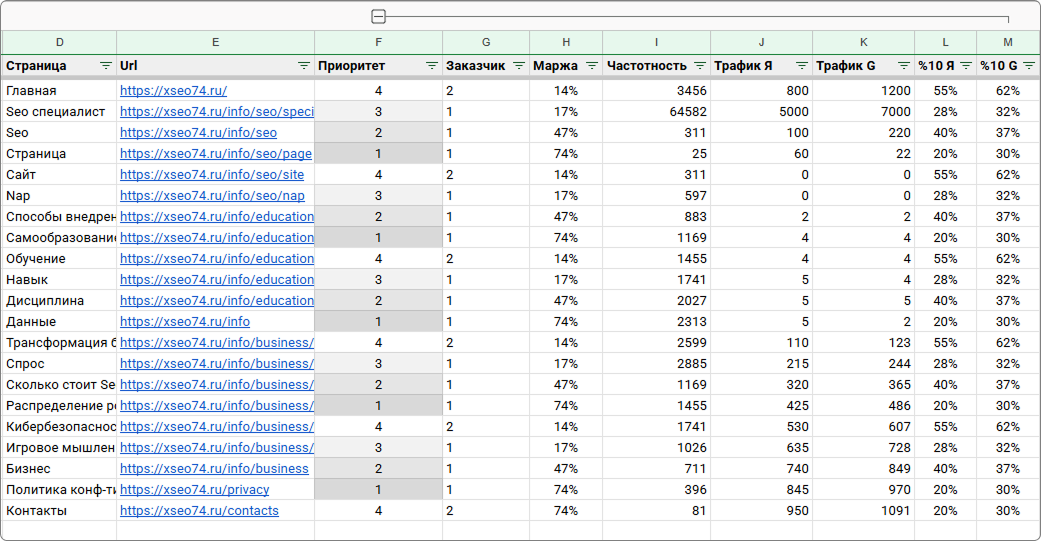This screenshot has width=1042, height=541.
Task: Select Трафик Я cell 5000
Action: 762,112
